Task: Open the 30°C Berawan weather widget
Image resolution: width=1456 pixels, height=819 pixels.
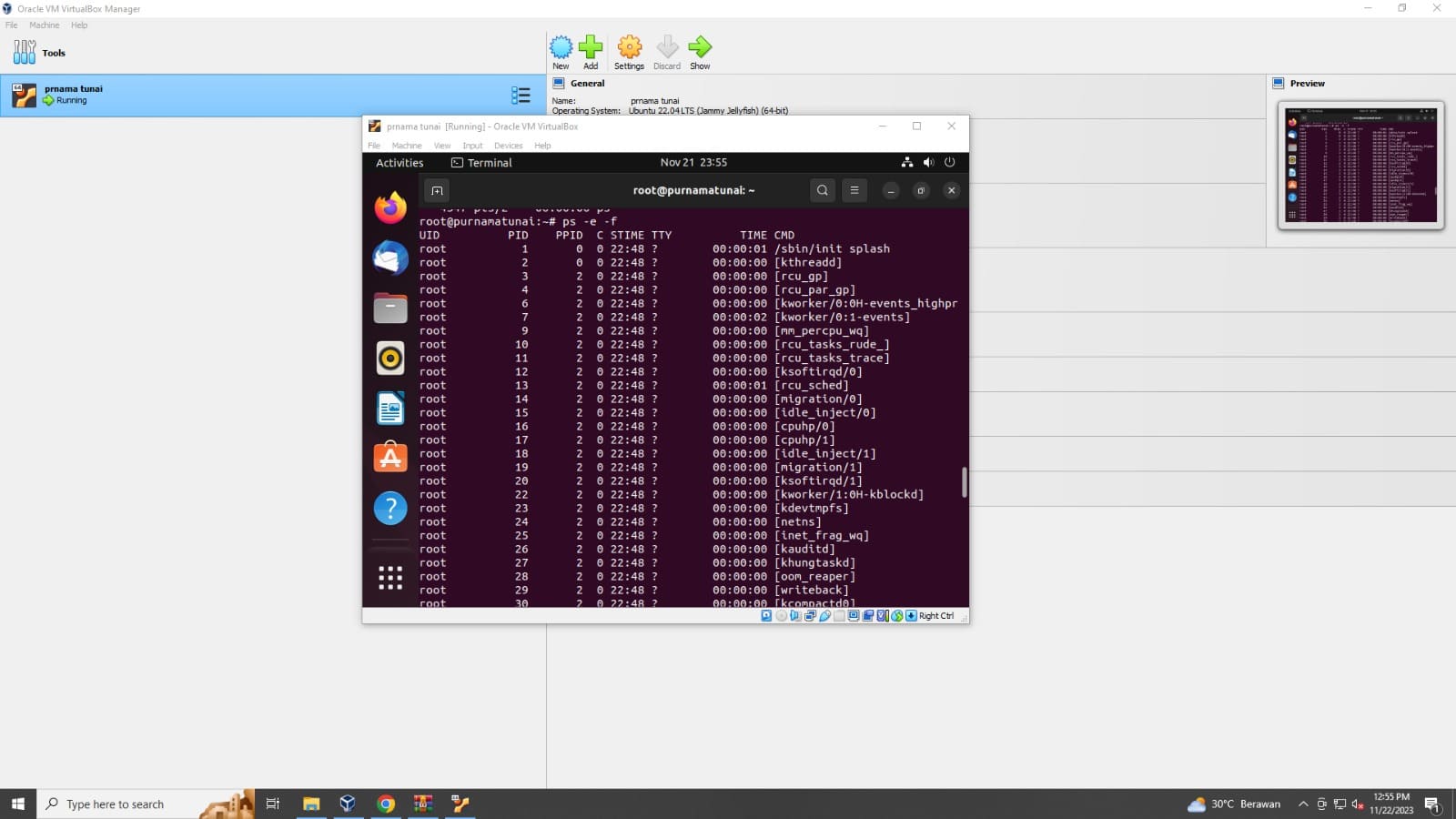Action: click(x=1234, y=804)
